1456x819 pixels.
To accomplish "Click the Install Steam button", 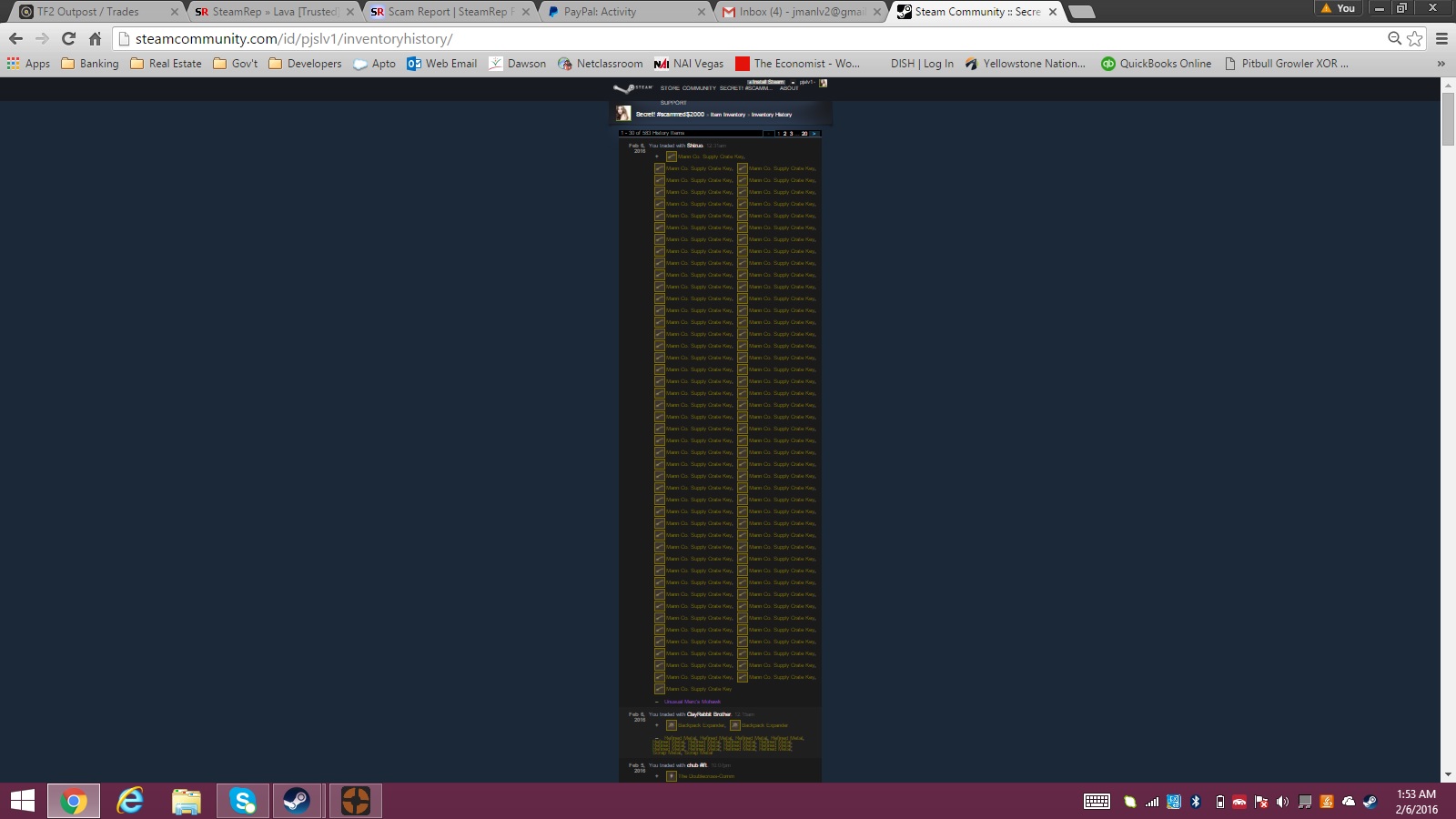I will (x=766, y=82).
